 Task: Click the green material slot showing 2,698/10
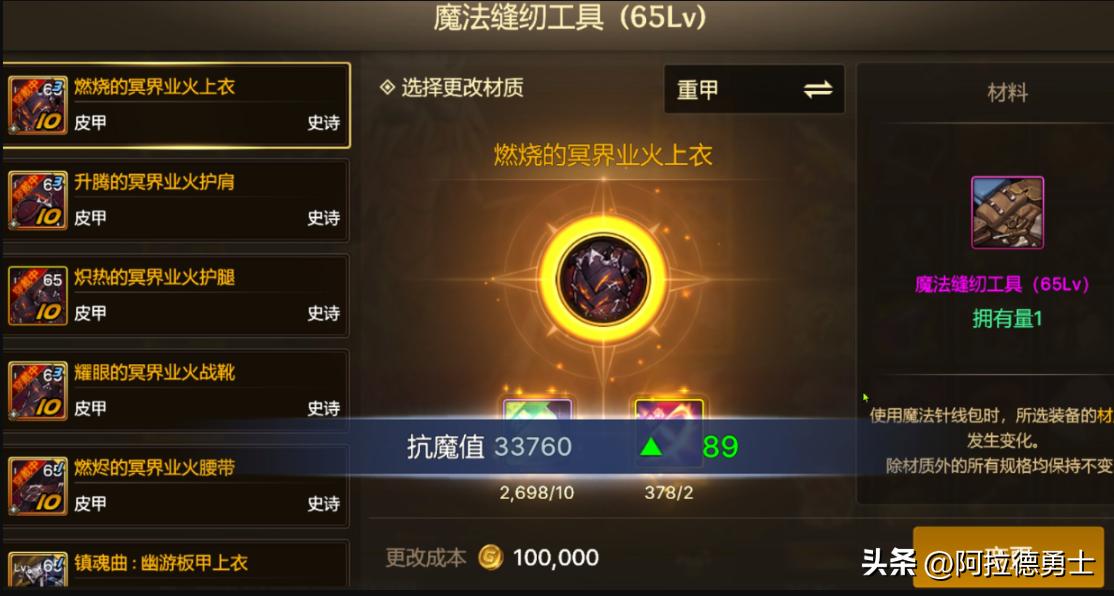[x=537, y=409]
